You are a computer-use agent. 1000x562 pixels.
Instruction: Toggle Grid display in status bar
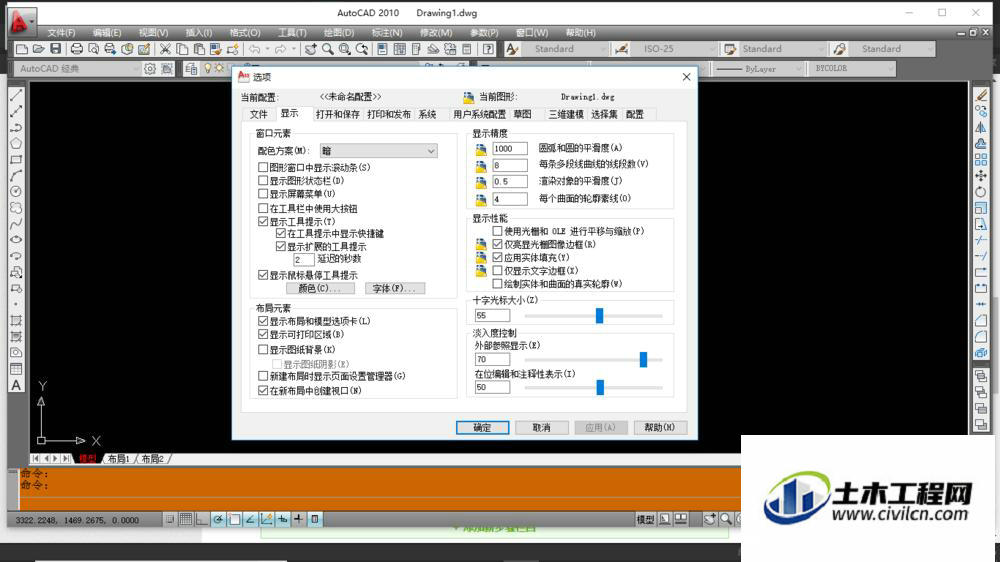[x=186, y=519]
